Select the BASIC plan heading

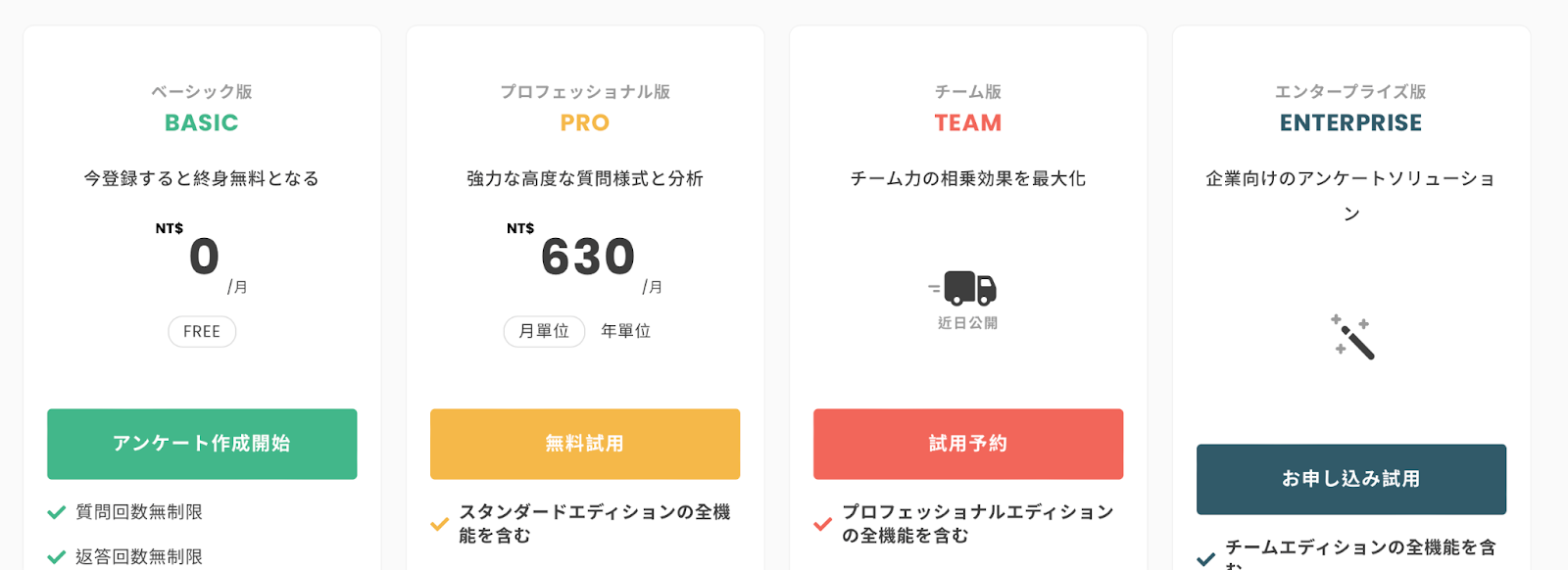(202, 122)
